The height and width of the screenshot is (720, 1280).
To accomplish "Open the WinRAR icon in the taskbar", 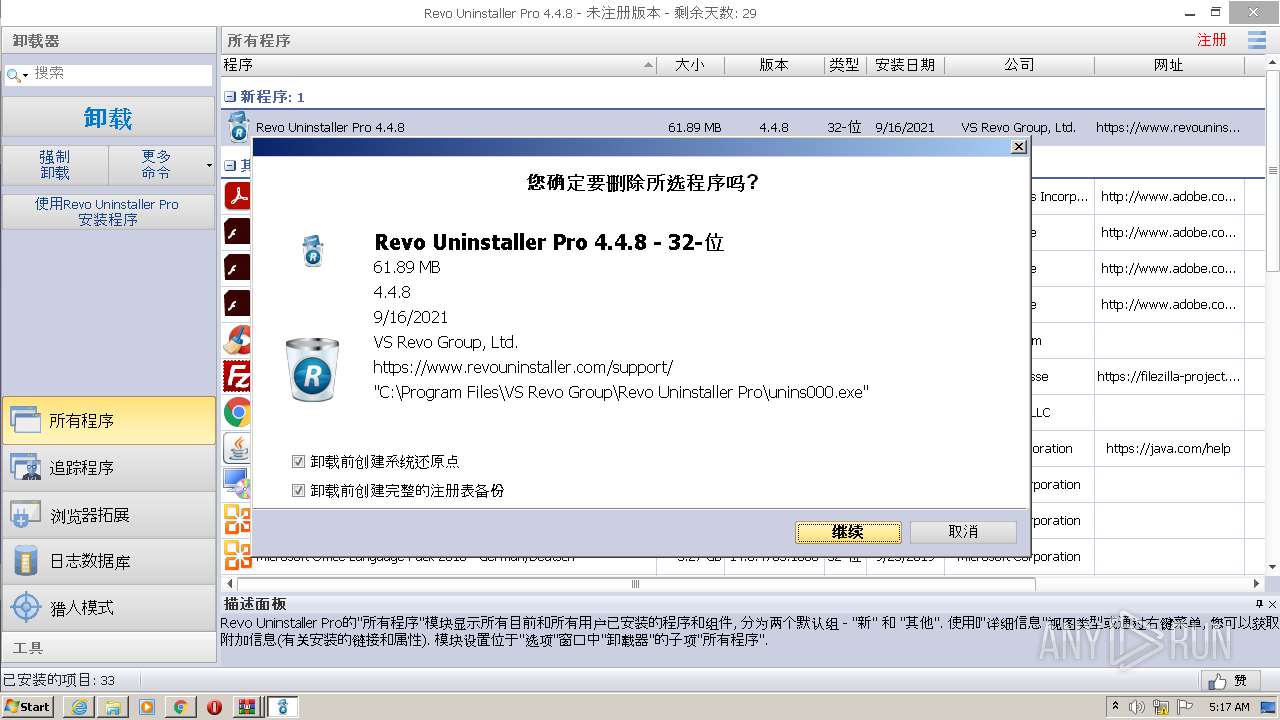I will (247, 707).
